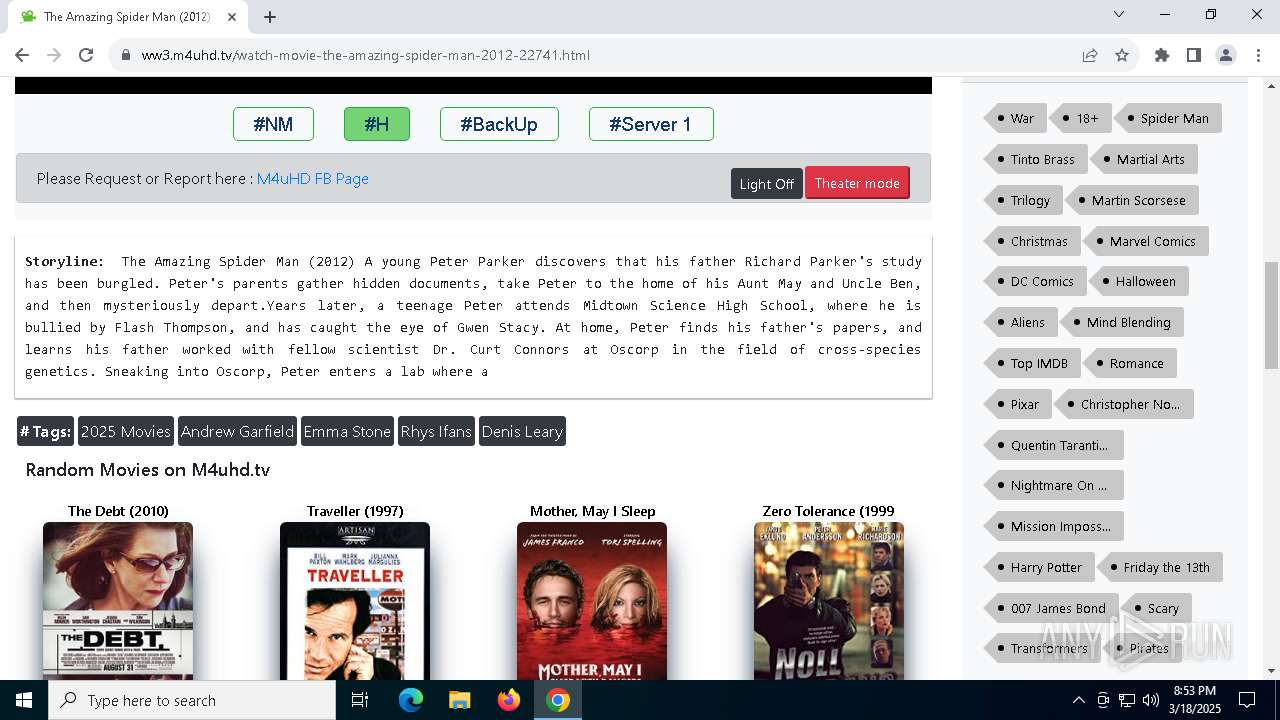Open a new browser tab
Viewport: 1280px width, 720px height.
(270, 16)
